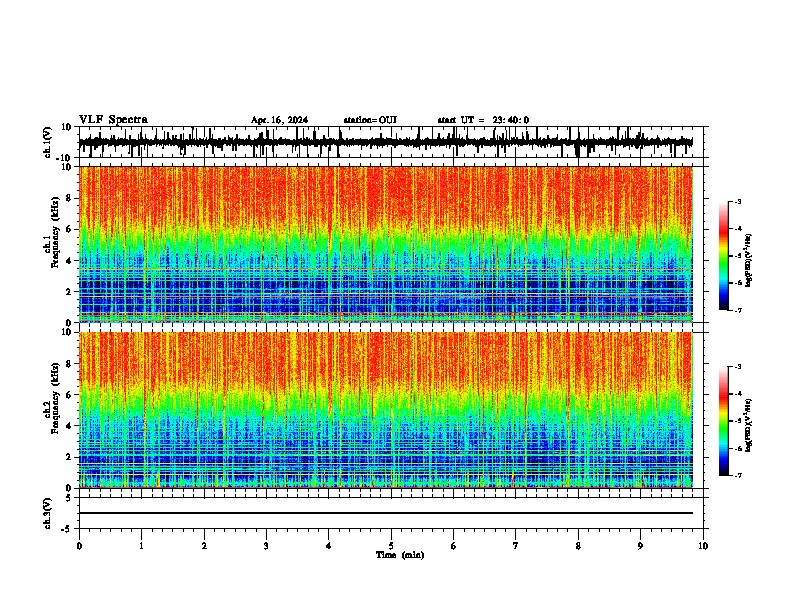792x612 pixels.
Task: Click the '-3' label on ch.1 colorbar
Action: pos(737,201)
